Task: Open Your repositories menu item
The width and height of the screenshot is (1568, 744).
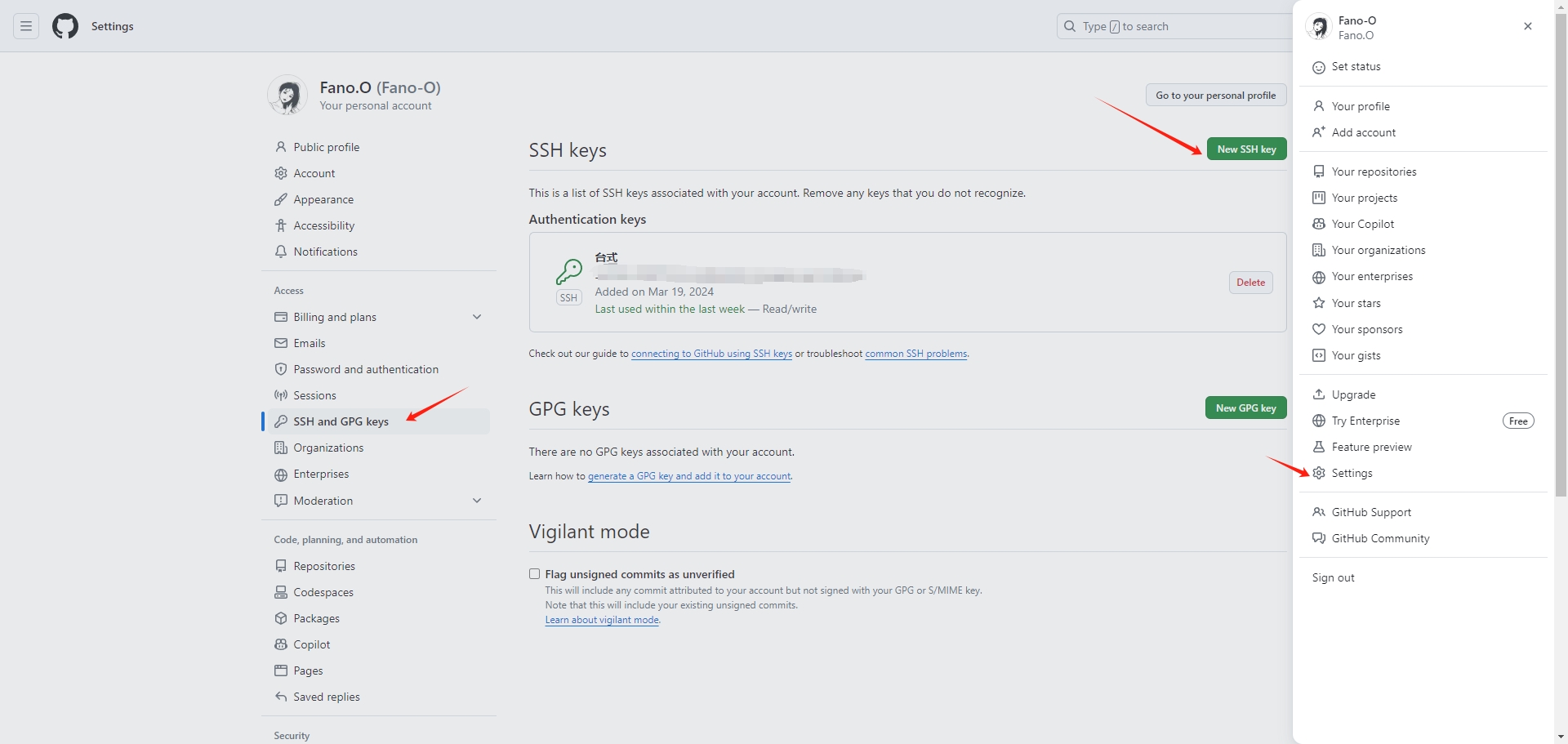Action: pyautogui.click(x=1423, y=172)
